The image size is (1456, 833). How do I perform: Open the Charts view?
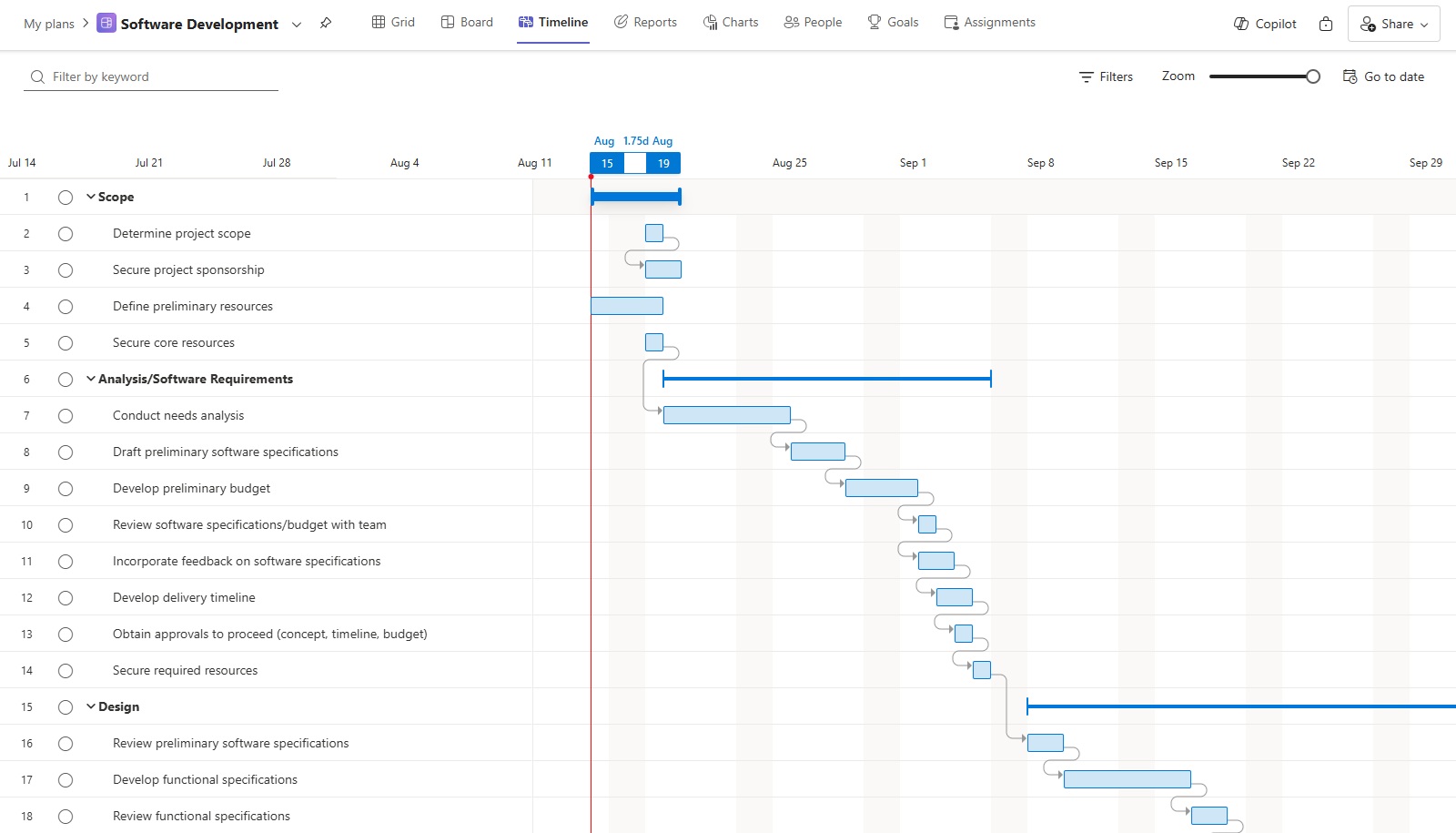click(x=731, y=22)
